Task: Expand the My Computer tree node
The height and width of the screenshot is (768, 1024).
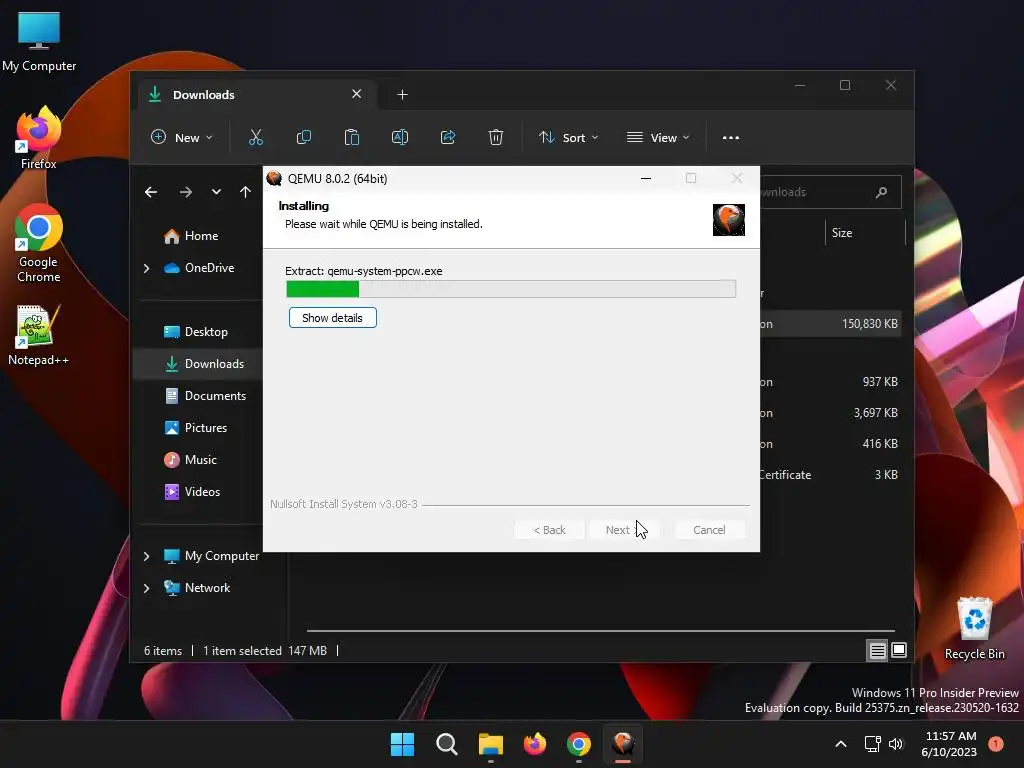Action: [146, 556]
